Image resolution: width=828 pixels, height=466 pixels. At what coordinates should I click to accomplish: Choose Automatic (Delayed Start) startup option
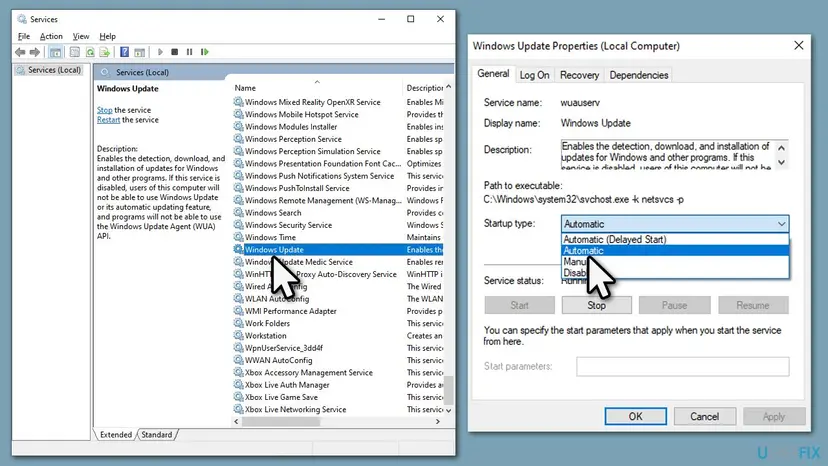click(675, 239)
